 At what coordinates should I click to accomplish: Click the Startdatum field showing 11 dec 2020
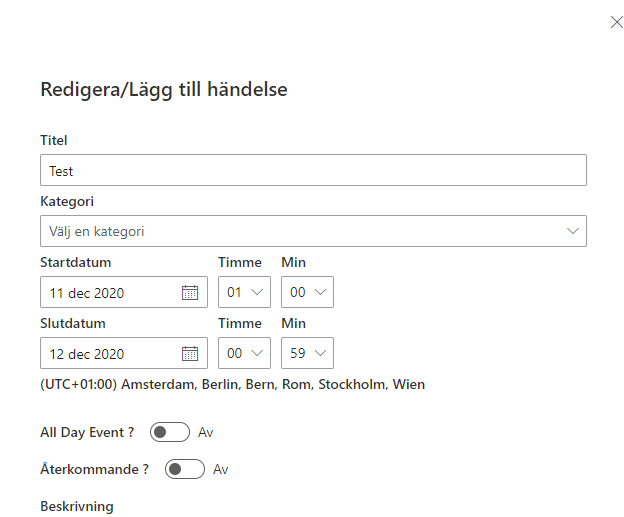coord(124,292)
